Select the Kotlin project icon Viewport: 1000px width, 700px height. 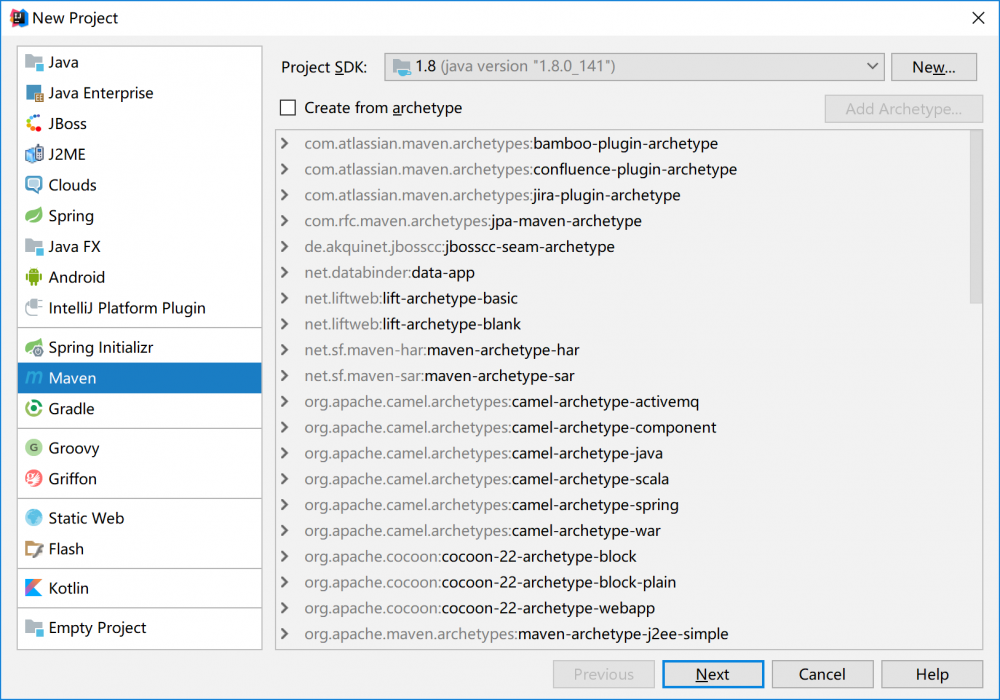(x=33, y=588)
